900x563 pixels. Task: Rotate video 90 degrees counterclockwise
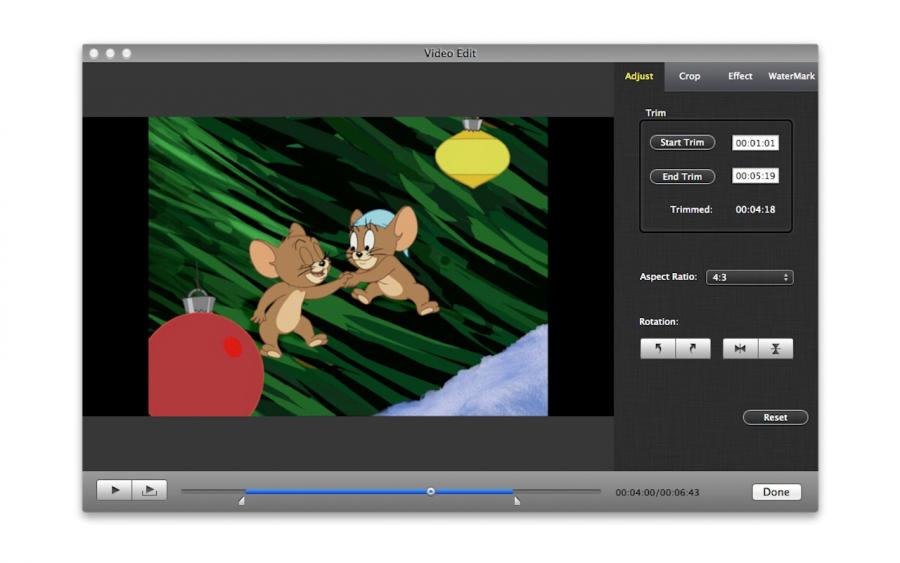tap(658, 348)
